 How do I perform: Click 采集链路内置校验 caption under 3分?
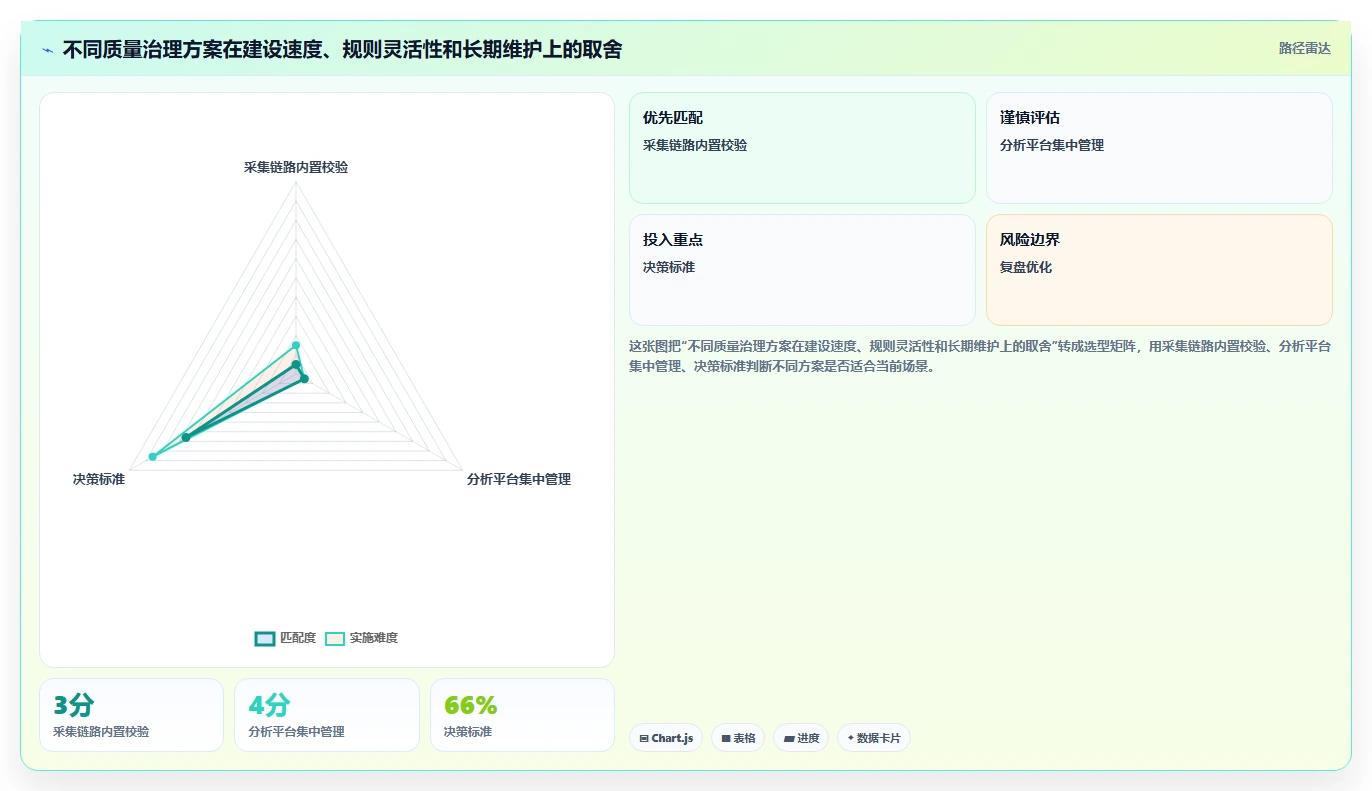click(x=101, y=732)
